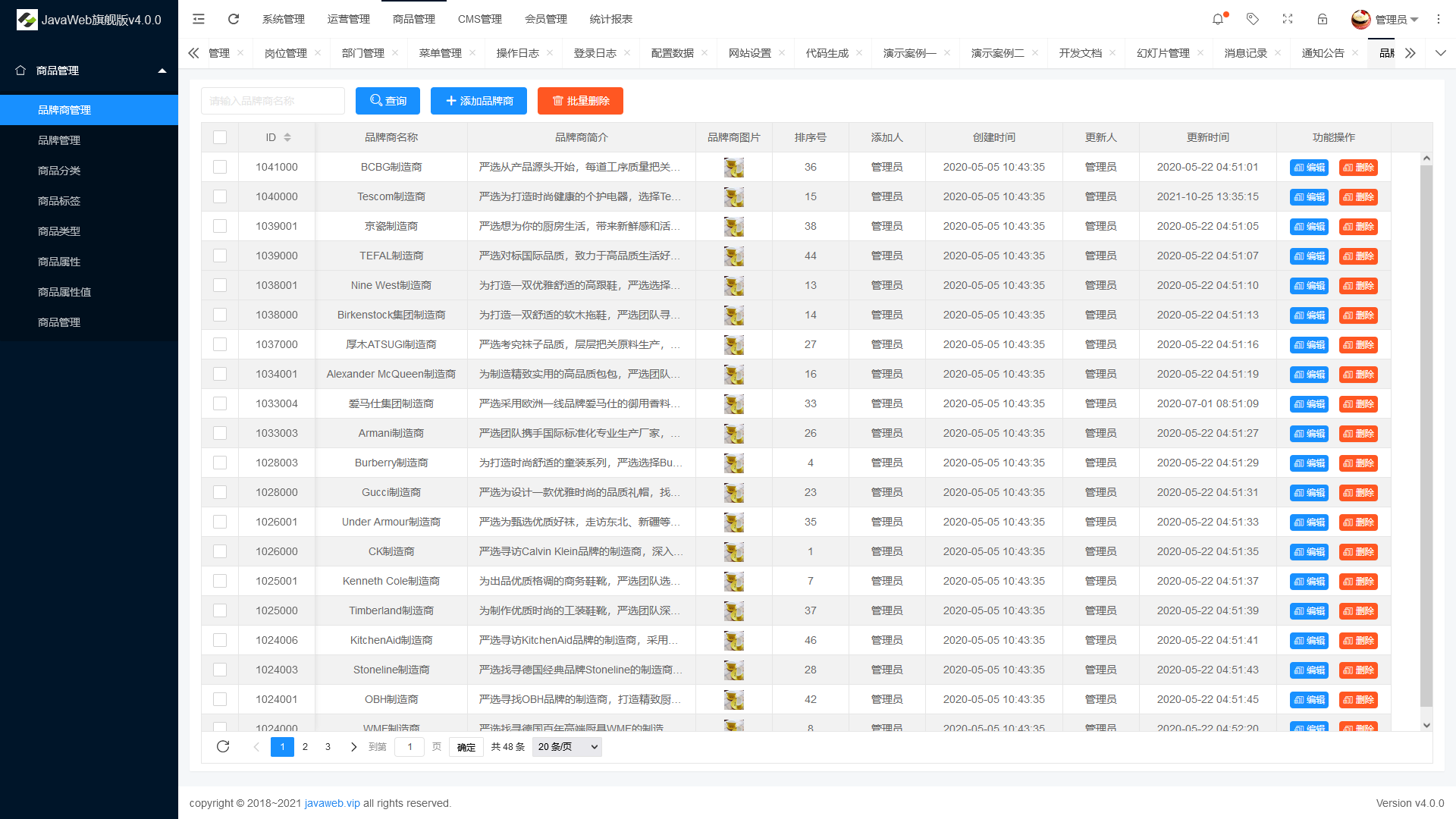The width and height of the screenshot is (1456, 819).
Task: Delete the Tescom制造商 row
Action: coord(1358,197)
